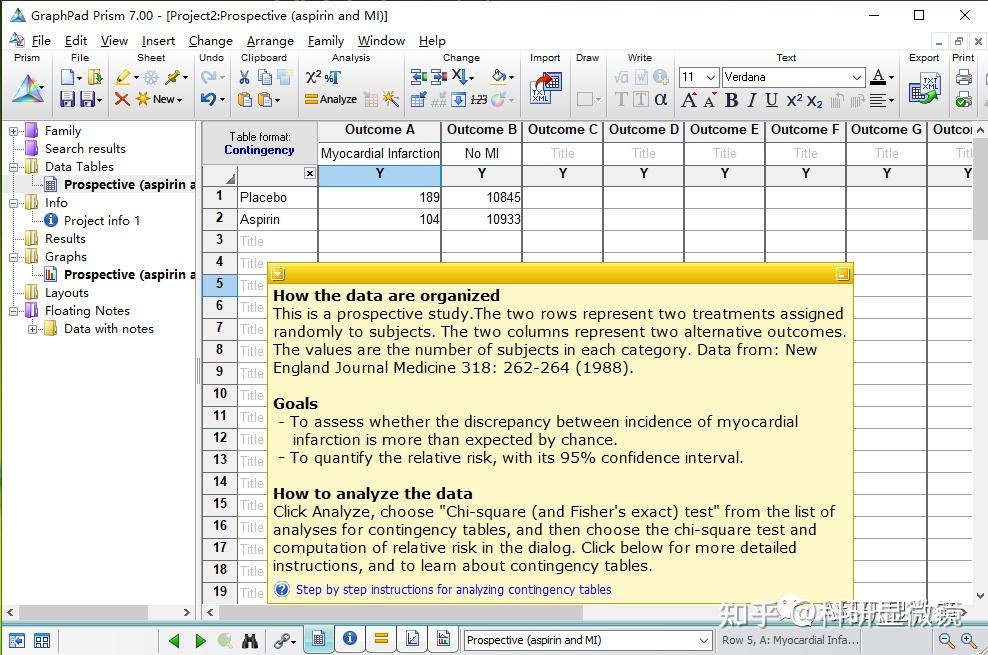Paste clipboard contents icon
This screenshot has width=988, height=655.
point(244,99)
